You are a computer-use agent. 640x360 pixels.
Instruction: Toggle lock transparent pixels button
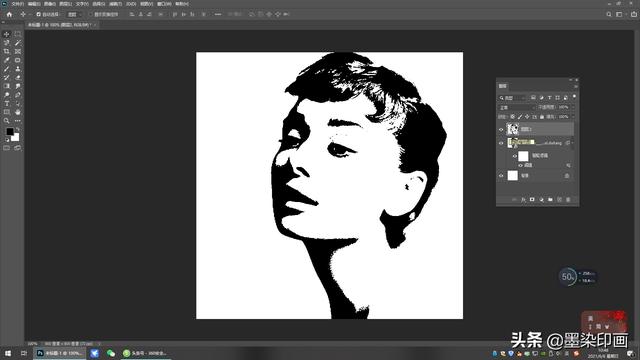pos(513,117)
